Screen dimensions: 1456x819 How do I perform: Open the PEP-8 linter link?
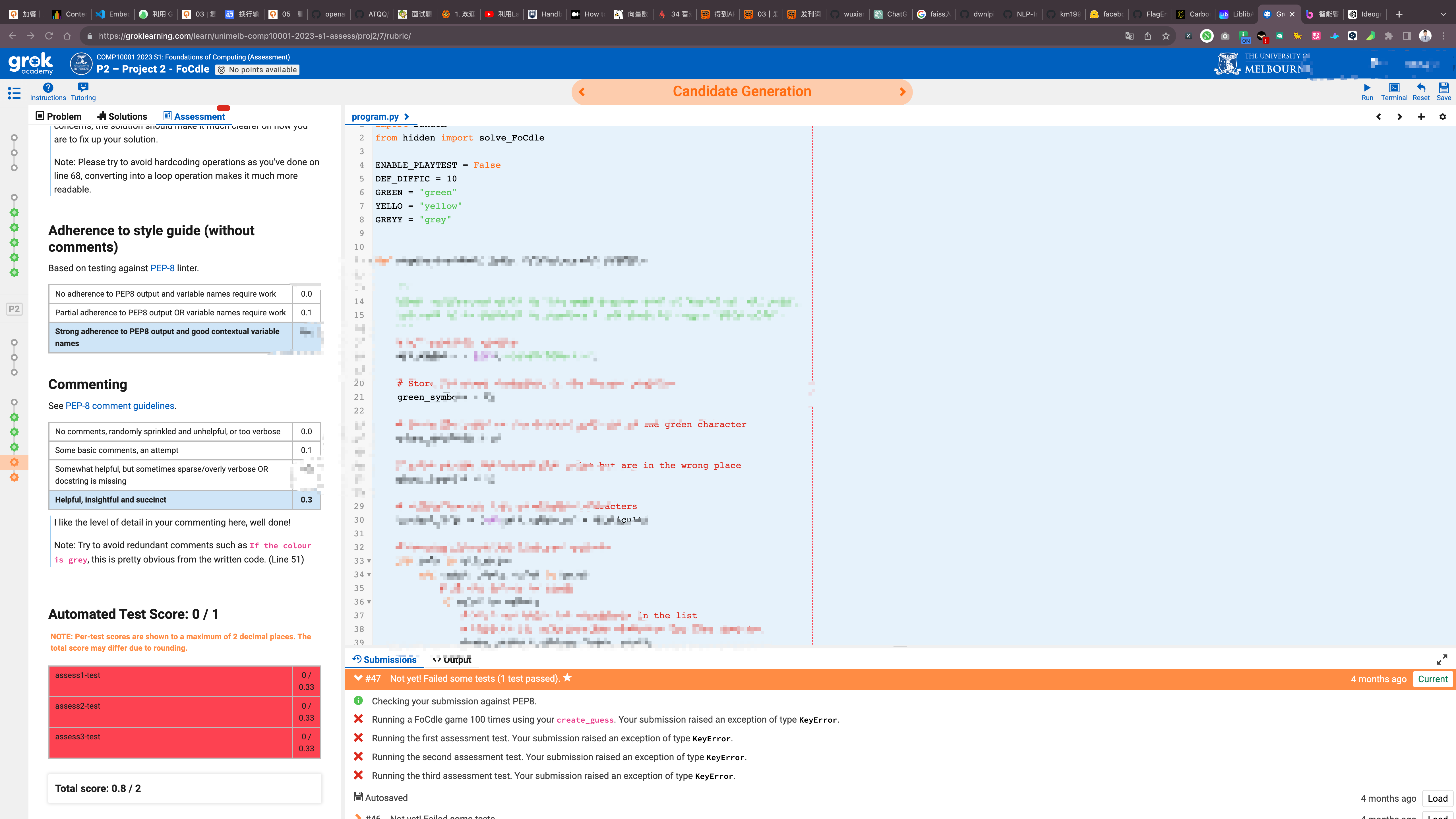[162, 268]
